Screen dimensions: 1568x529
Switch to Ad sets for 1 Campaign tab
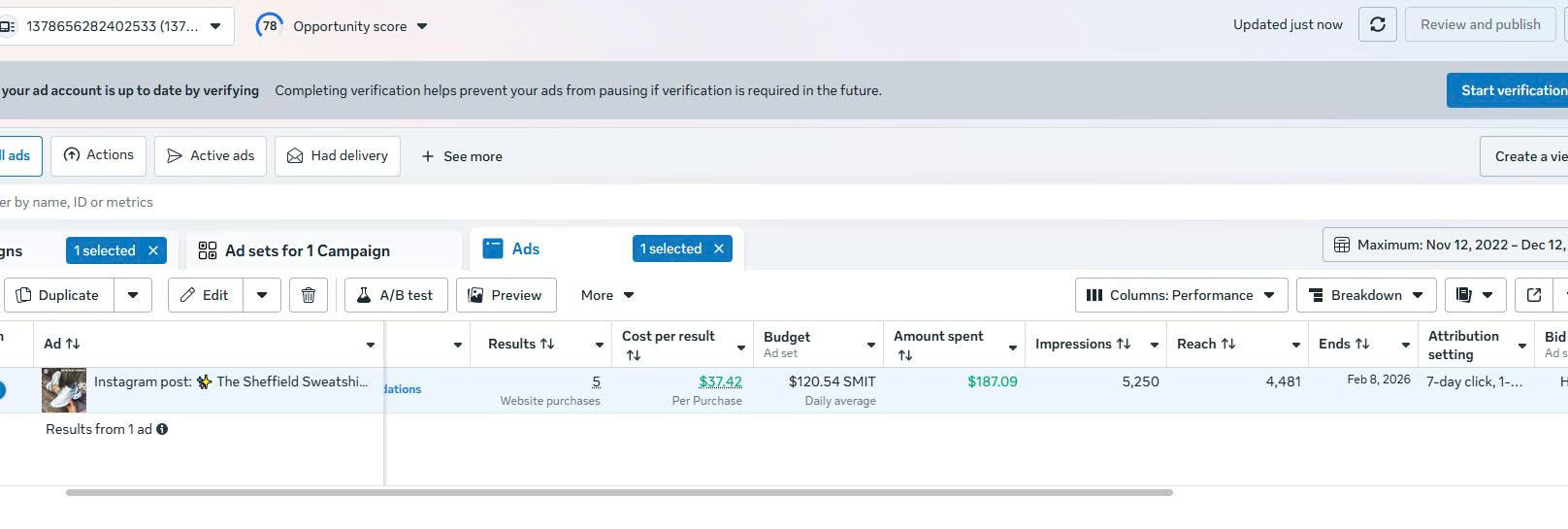pyautogui.click(x=307, y=250)
